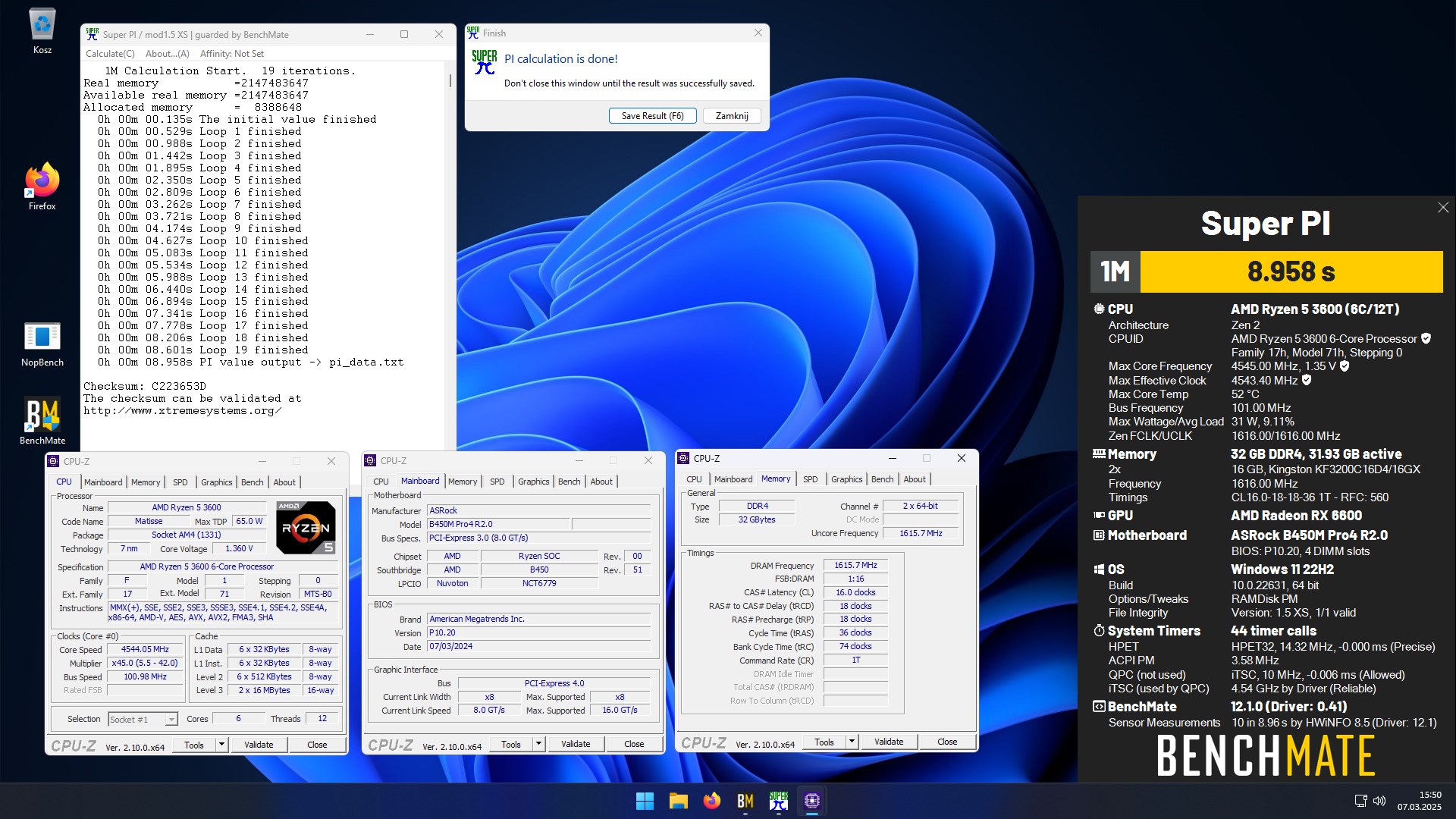Select CPU tab in CPU-Z Mainboard window

381,482
